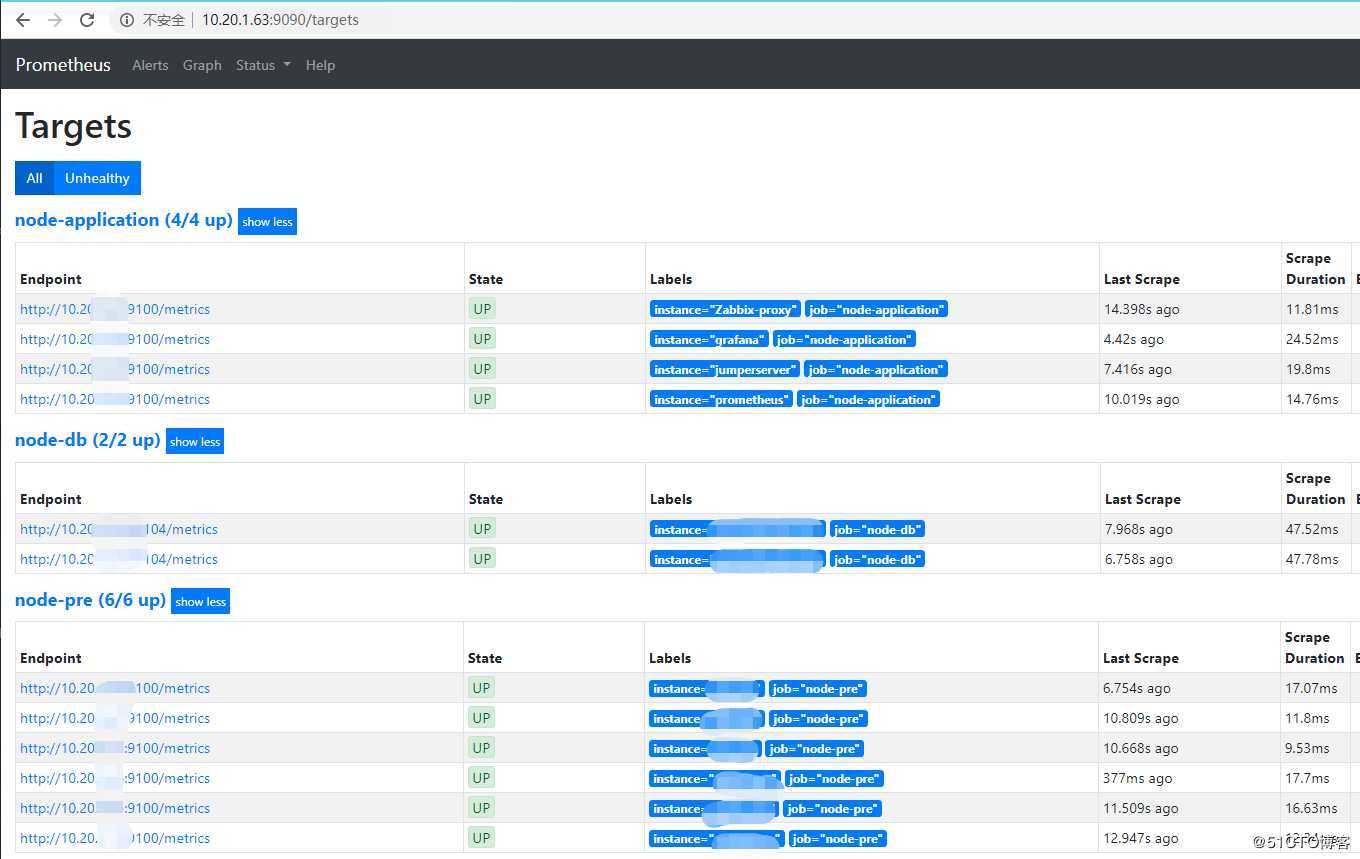The height and width of the screenshot is (859, 1360).
Task: Open the prometheus instance endpoint metrics link
Action: click(x=115, y=399)
